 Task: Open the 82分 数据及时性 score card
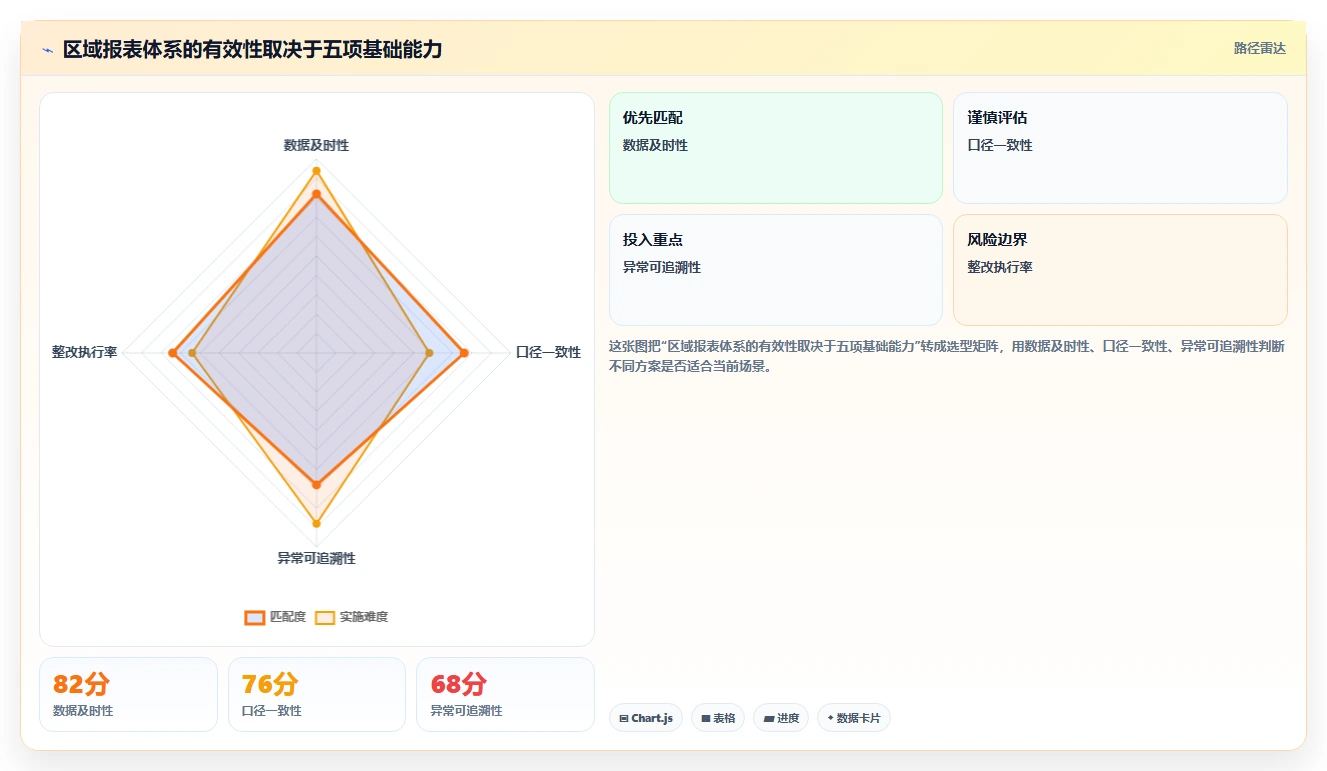click(128, 694)
